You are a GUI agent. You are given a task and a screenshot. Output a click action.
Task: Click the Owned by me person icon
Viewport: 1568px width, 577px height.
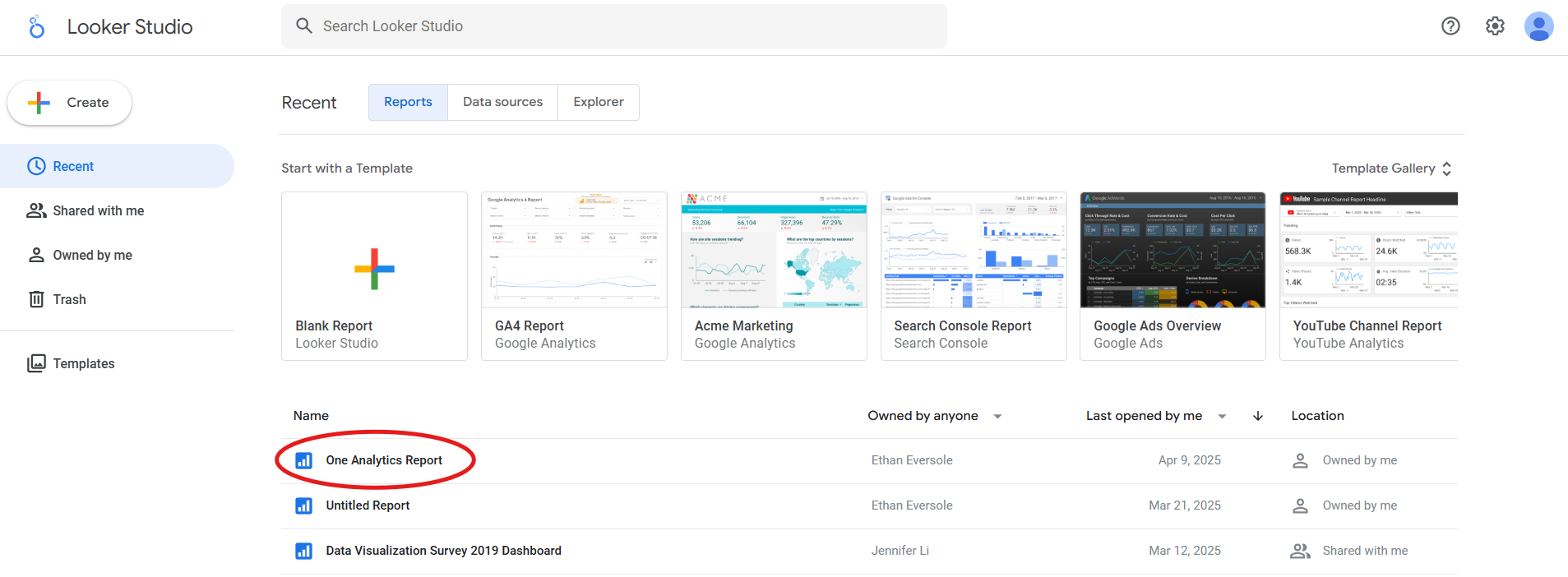36,255
